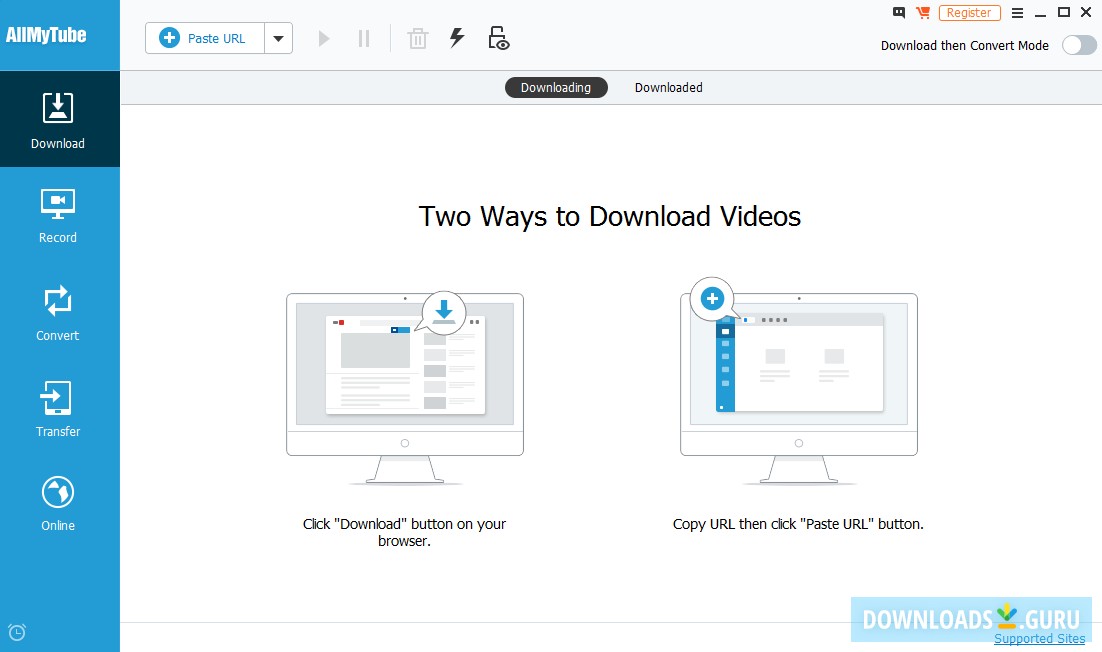Click the alarm clock scheduler icon
This screenshot has width=1102, height=652.
(17, 632)
